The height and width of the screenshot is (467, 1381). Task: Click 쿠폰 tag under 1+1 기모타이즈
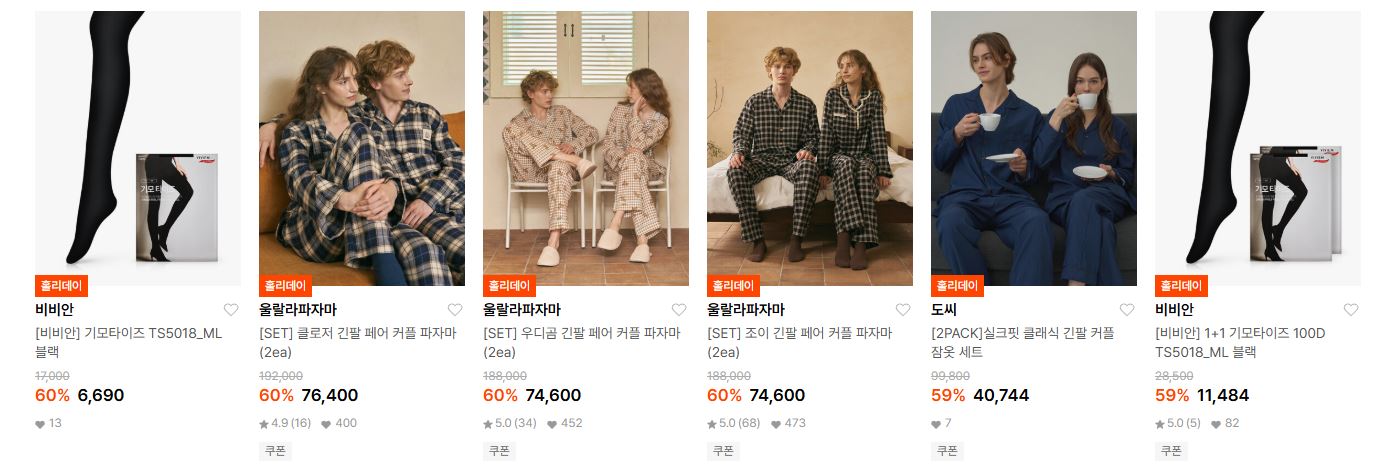(x=1171, y=451)
